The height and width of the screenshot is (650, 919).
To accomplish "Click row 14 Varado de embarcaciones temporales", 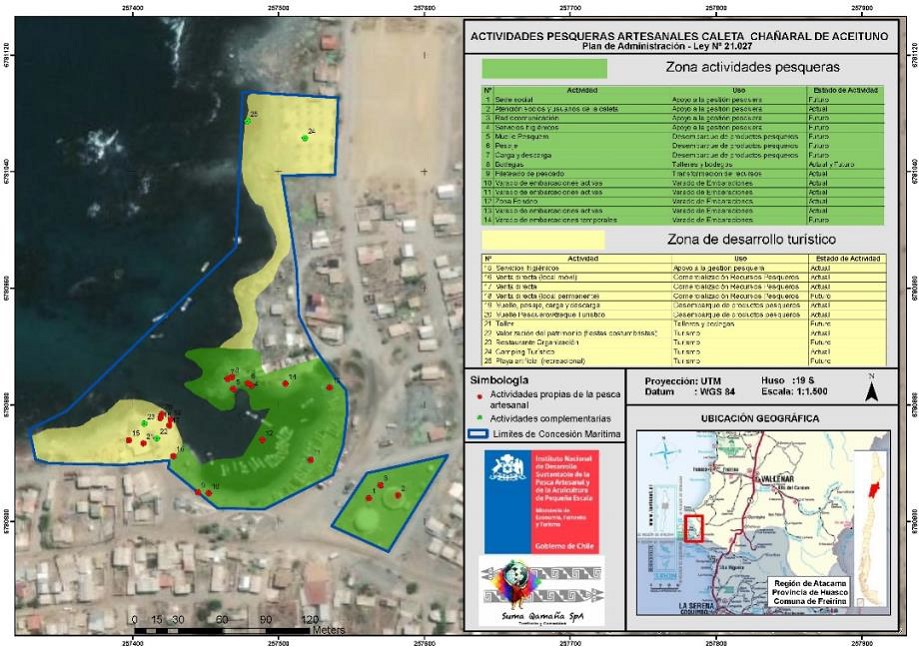I will [683, 220].
